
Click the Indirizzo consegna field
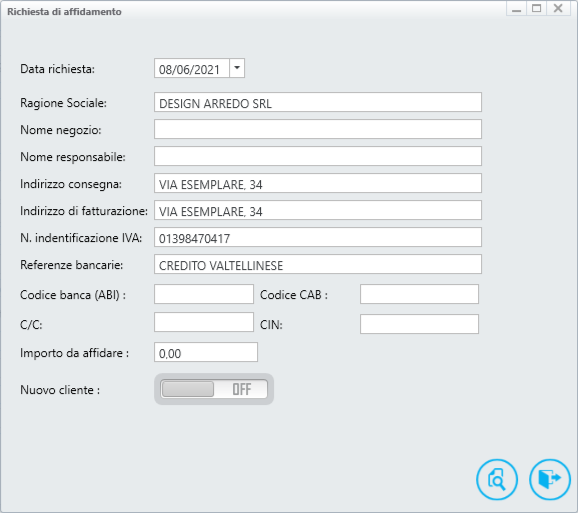point(318,183)
